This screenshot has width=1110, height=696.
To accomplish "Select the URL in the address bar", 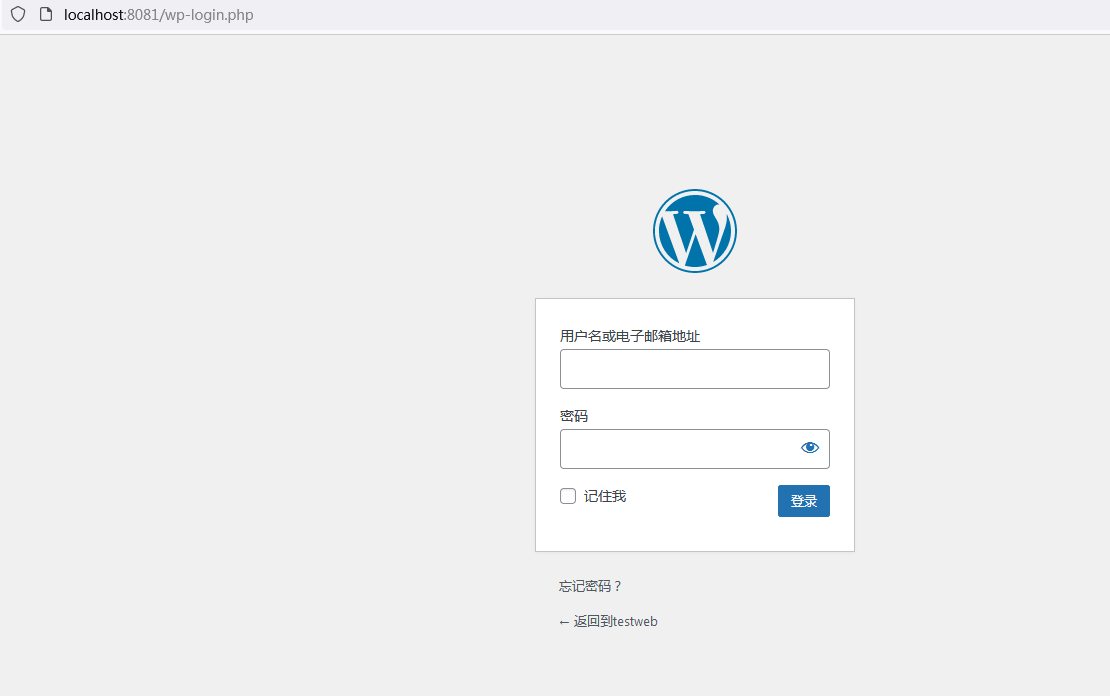I will coord(160,14).
